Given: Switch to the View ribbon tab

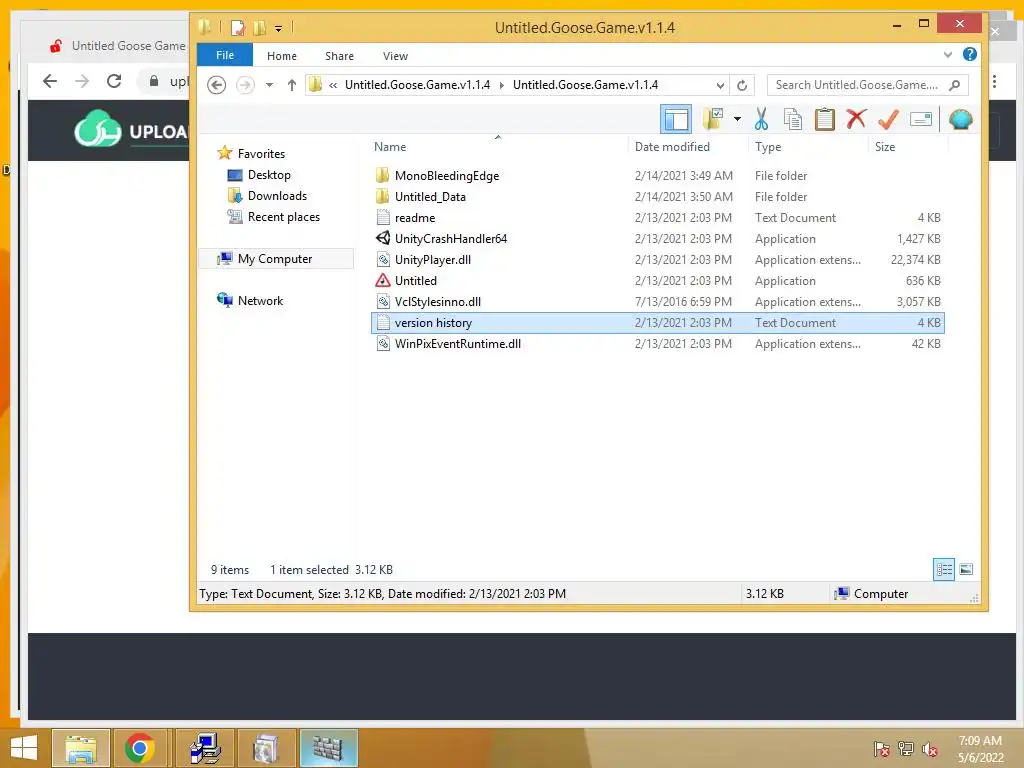Looking at the screenshot, I should (x=395, y=56).
